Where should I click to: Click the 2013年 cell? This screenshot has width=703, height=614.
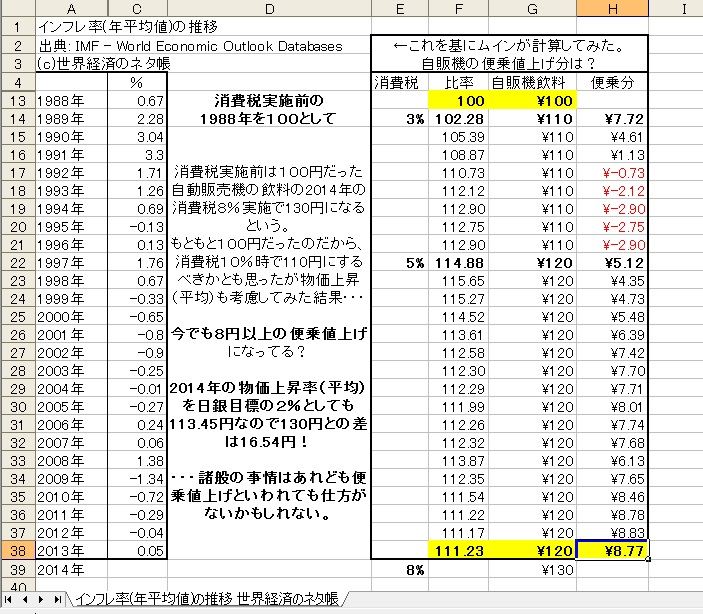pyautogui.click(x=71, y=550)
